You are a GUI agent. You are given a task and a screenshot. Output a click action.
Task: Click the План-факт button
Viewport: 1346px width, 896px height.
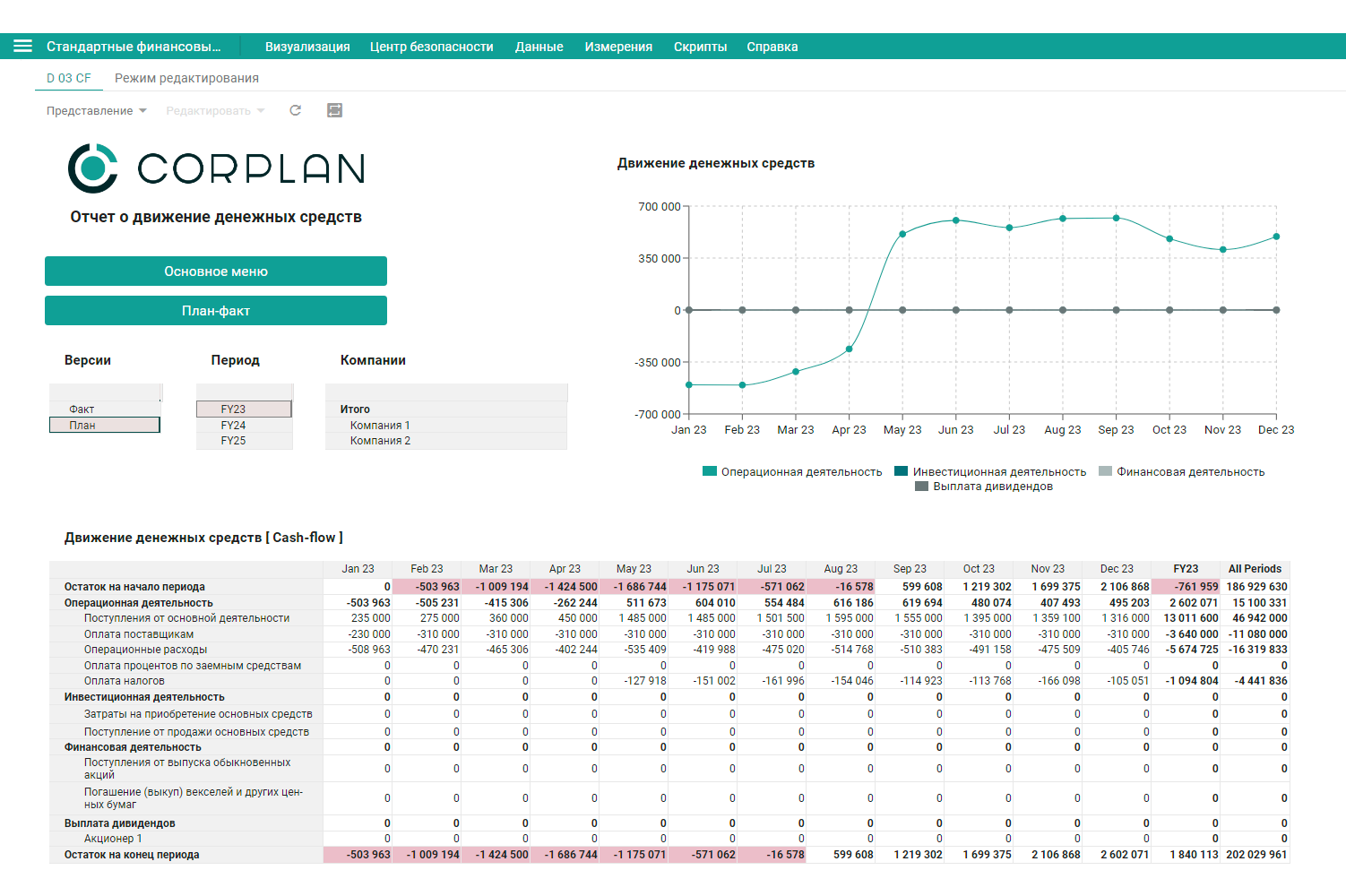point(216,311)
